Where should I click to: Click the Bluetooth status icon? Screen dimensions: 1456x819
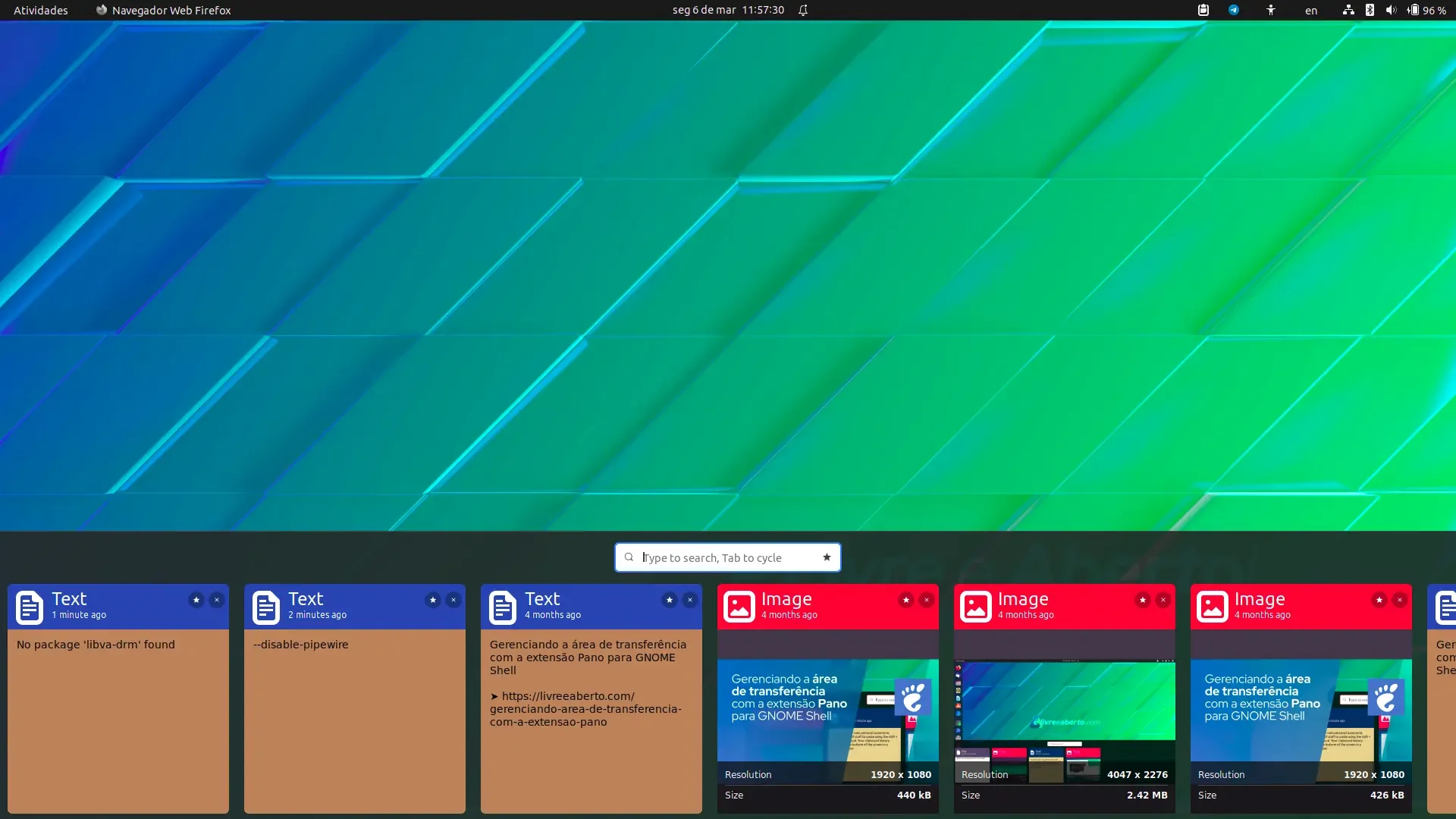pos(1370,10)
